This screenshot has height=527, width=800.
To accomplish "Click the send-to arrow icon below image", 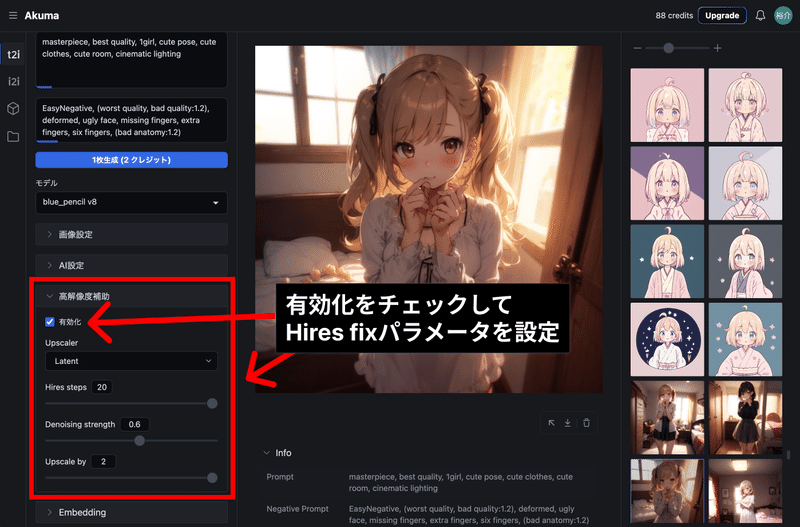I will pos(552,423).
